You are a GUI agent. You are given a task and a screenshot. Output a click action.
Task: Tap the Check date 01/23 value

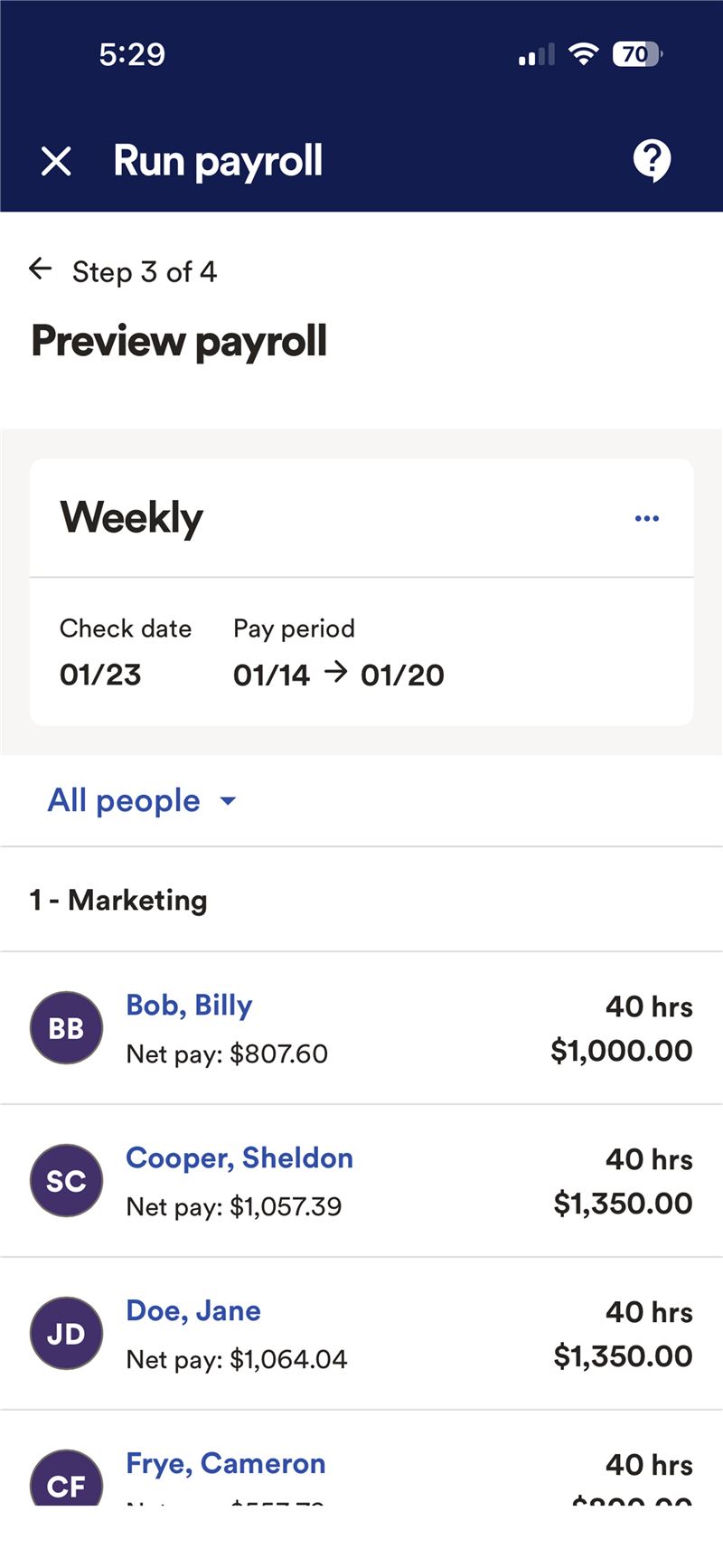point(100,675)
